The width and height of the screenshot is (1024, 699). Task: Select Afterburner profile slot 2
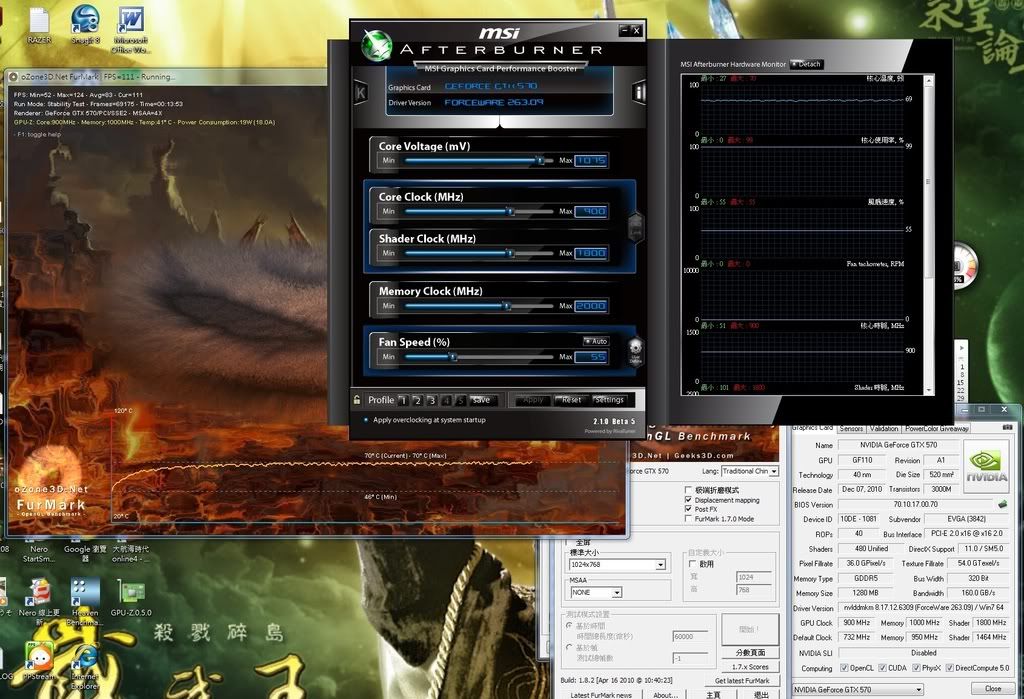(x=417, y=400)
